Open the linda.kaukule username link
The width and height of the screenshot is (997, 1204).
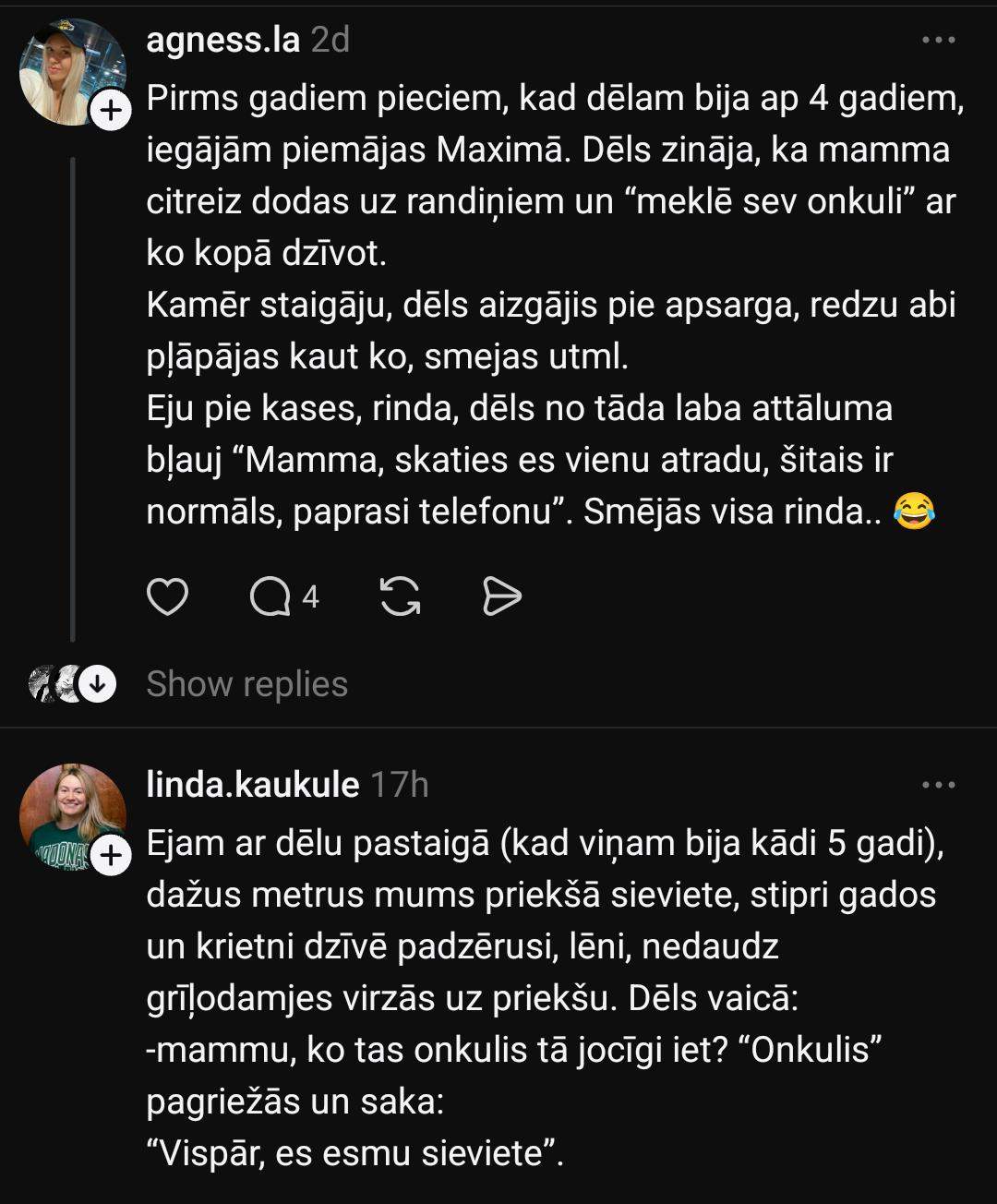pyautogui.click(x=252, y=785)
